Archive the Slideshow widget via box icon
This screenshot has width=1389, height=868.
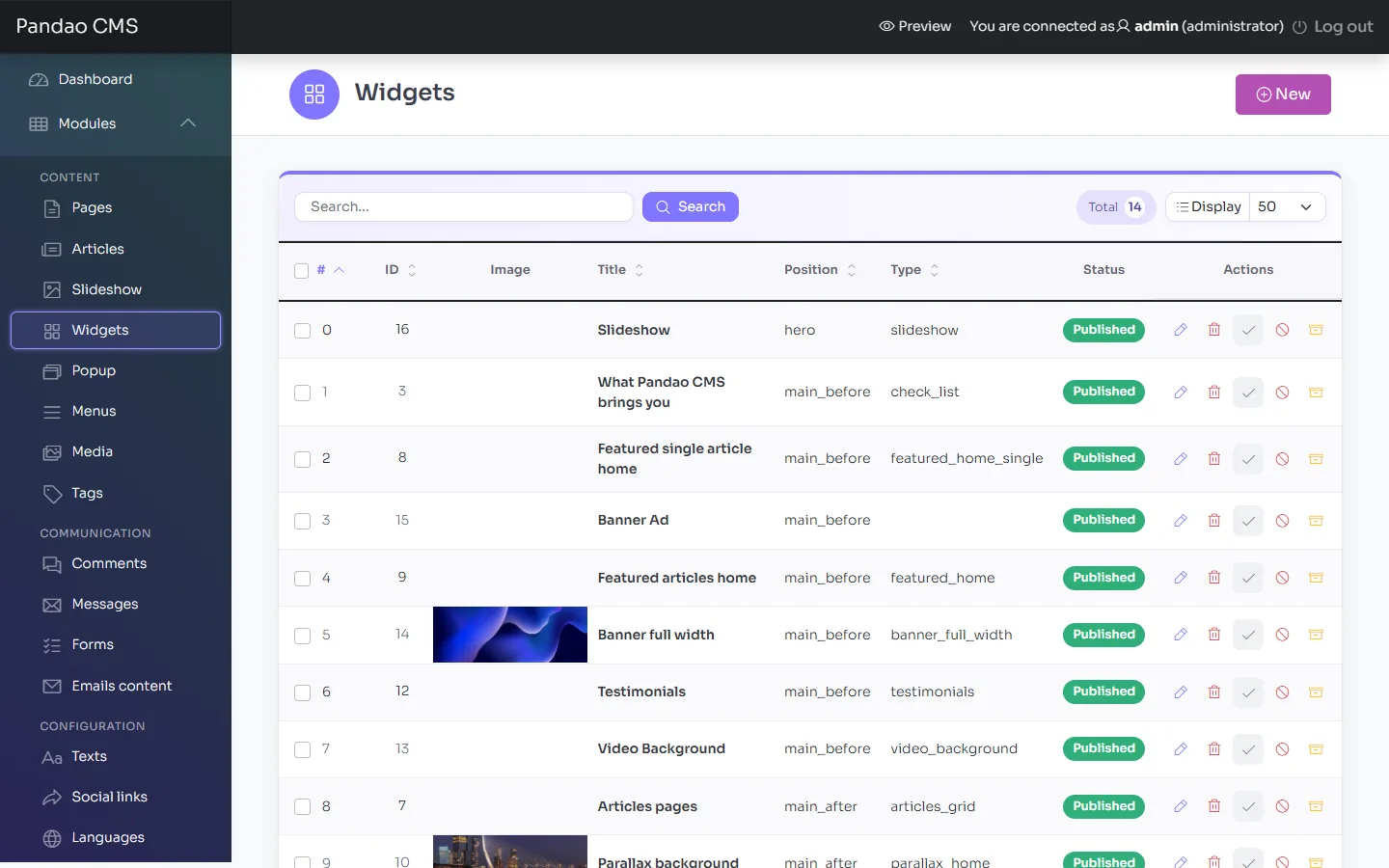pyautogui.click(x=1316, y=330)
